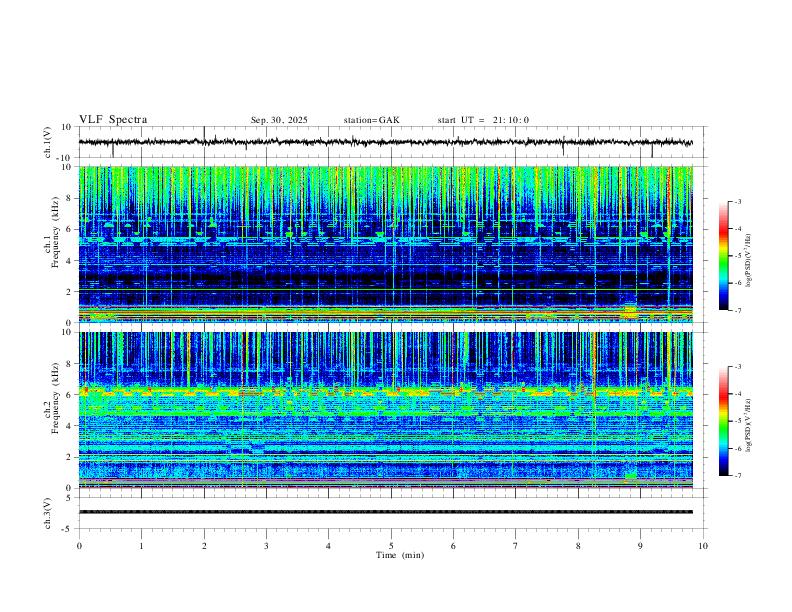Image resolution: width=792 pixels, height=612 pixels.
Task: Click the "-3" label on ch.2 color bar
Action: point(738,367)
